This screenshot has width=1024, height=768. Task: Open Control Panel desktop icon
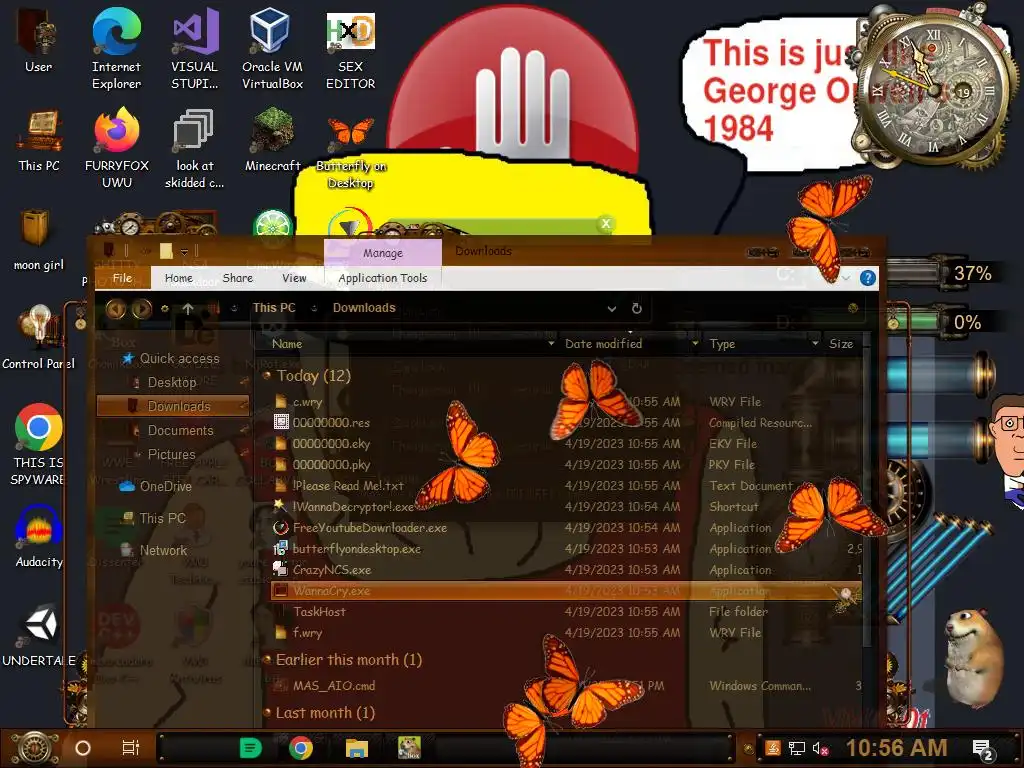(x=39, y=337)
